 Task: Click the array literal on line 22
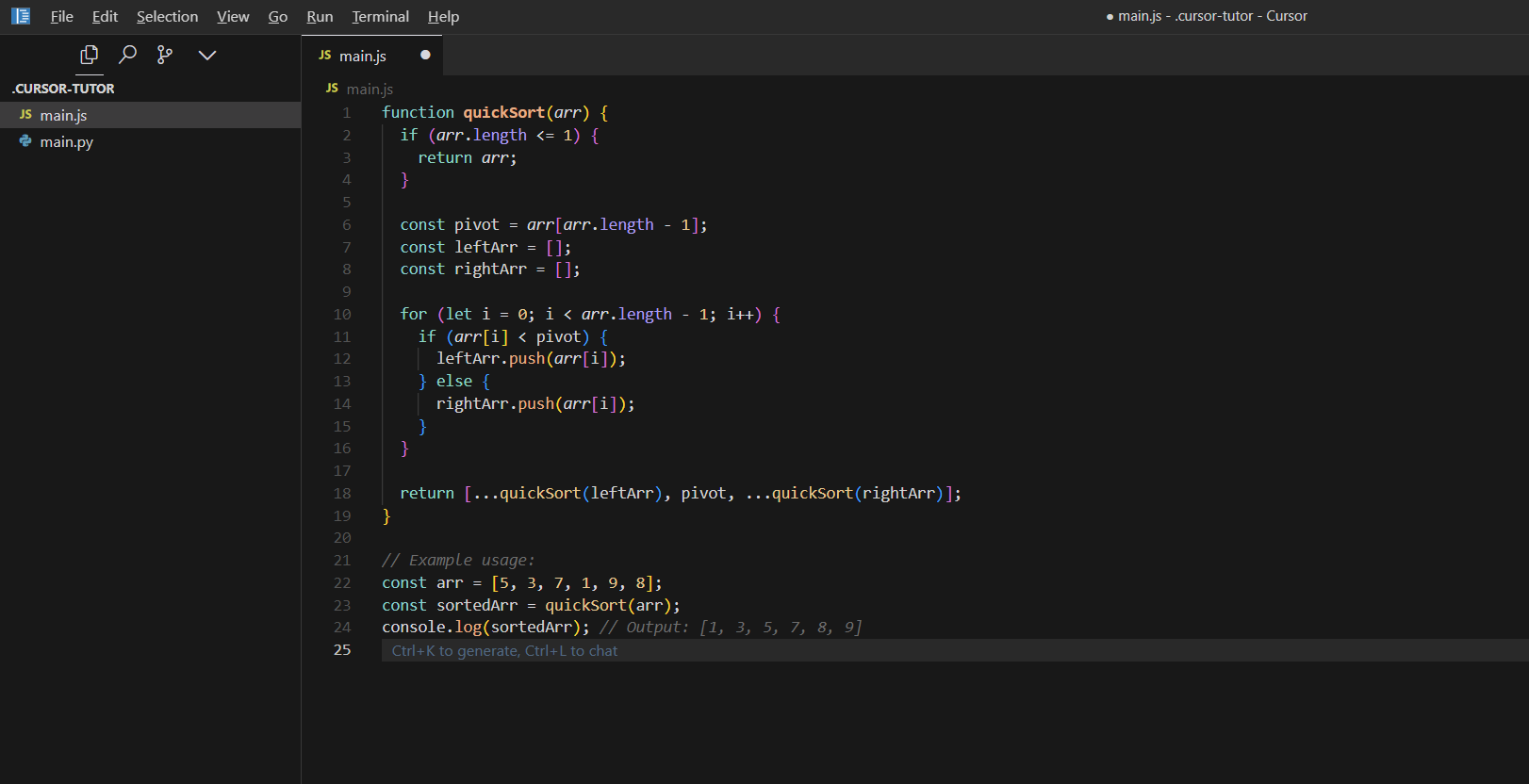[572, 582]
